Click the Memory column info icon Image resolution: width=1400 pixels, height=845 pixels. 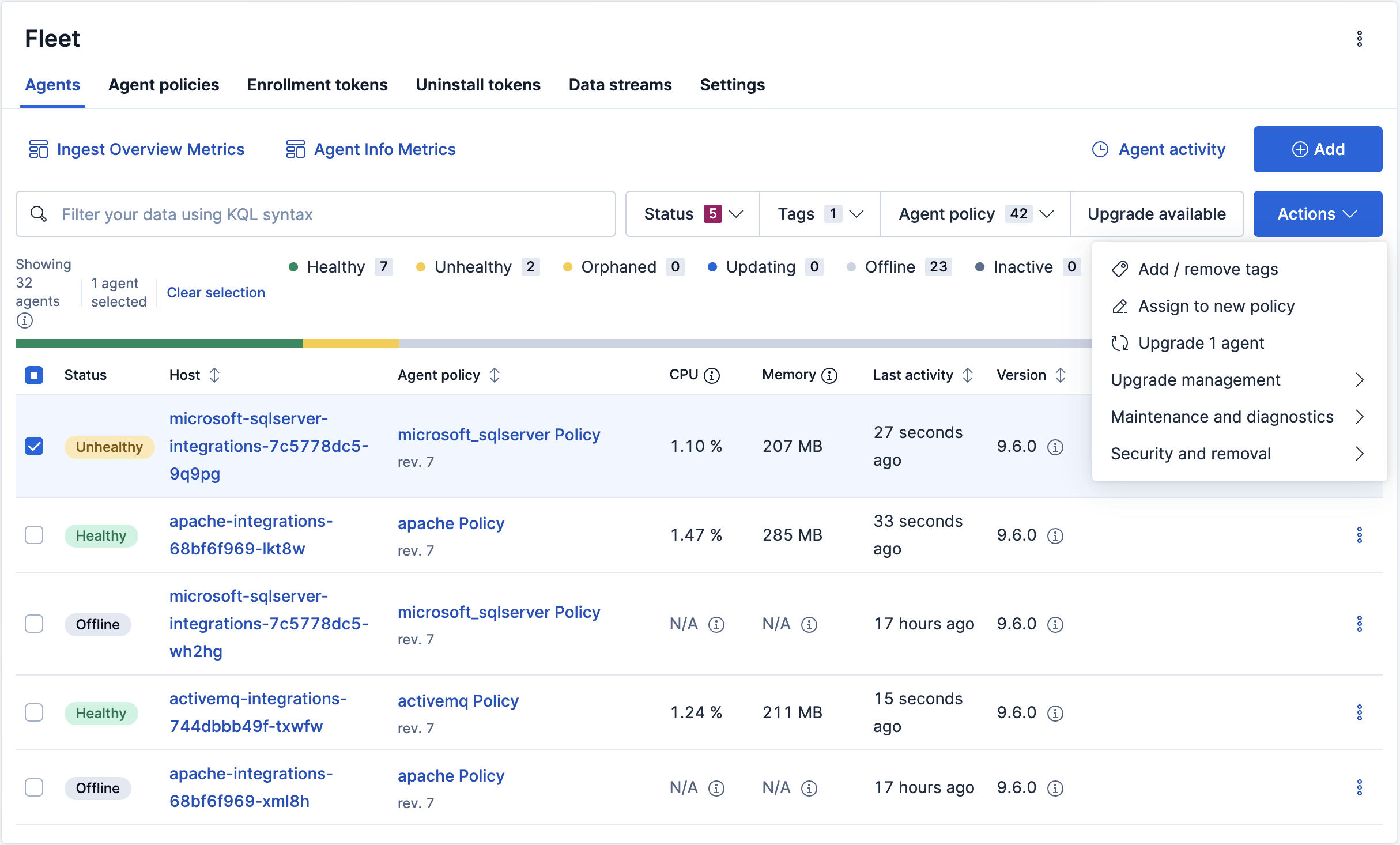(x=829, y=376)
